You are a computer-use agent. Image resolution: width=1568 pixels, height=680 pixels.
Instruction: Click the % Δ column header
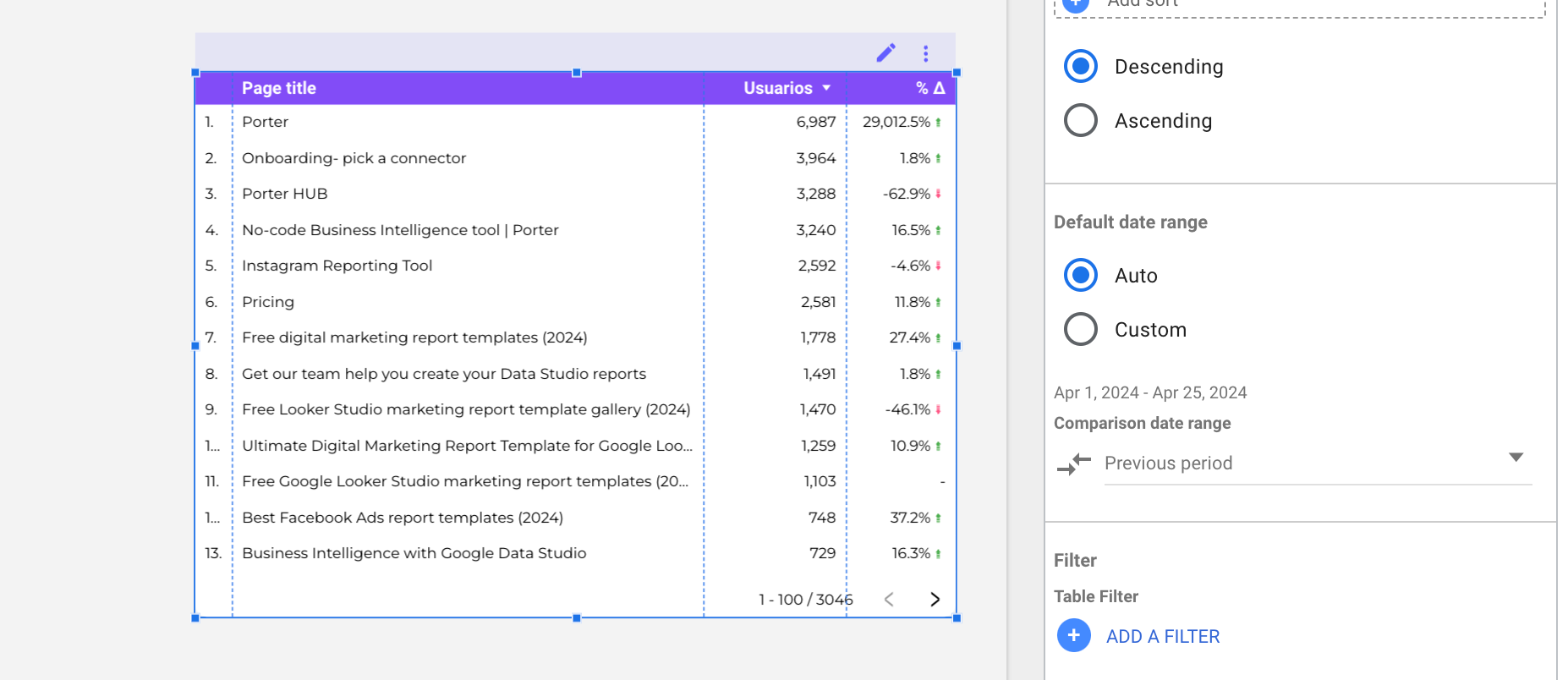click(930, 88)
